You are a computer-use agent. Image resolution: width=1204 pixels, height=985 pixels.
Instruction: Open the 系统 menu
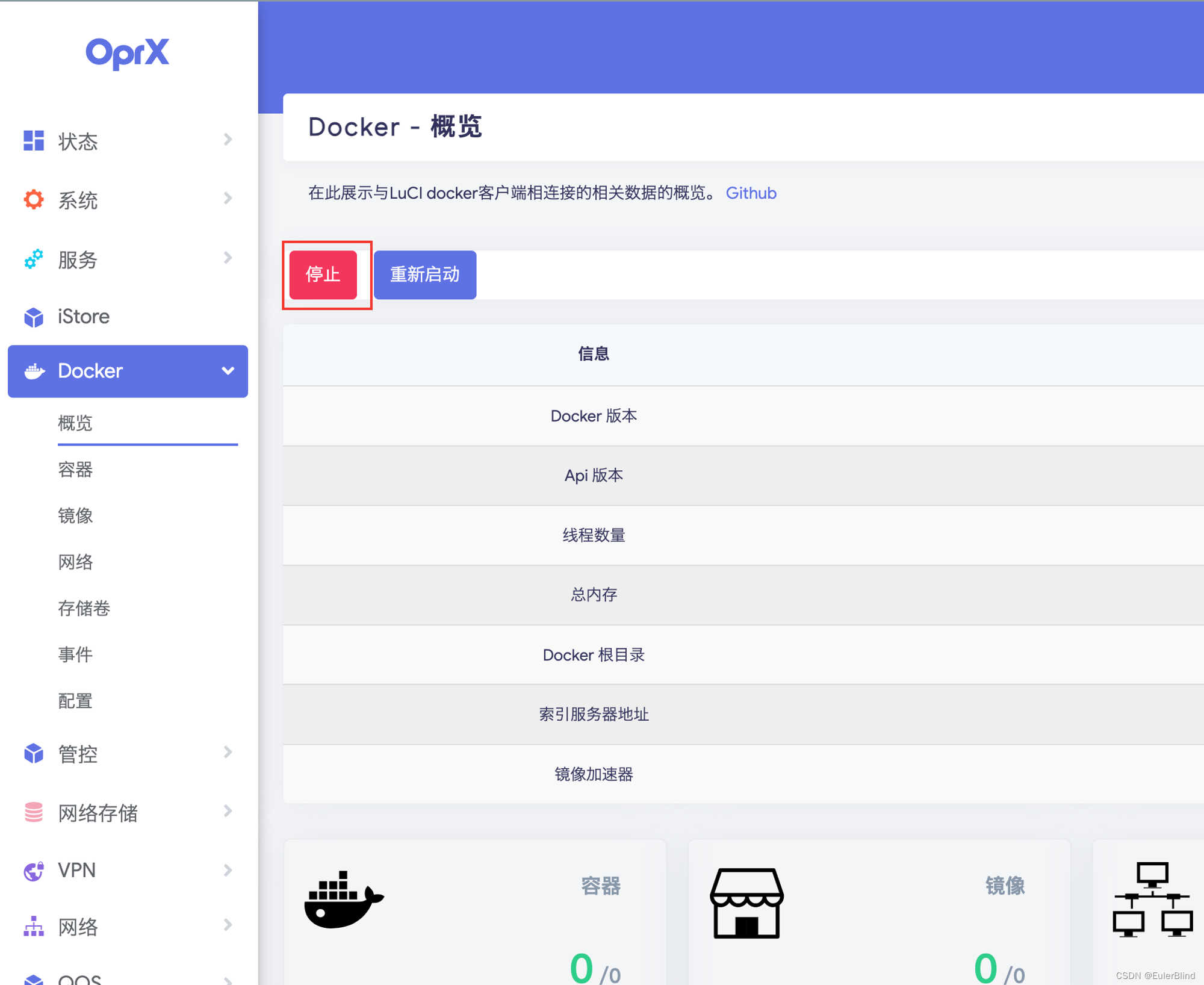128,200
